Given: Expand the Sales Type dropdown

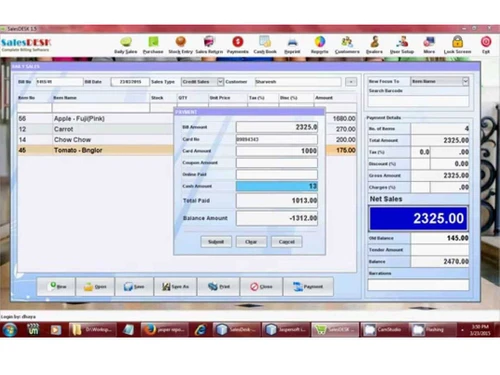Looking at the screenshot, I should [220, 82].
